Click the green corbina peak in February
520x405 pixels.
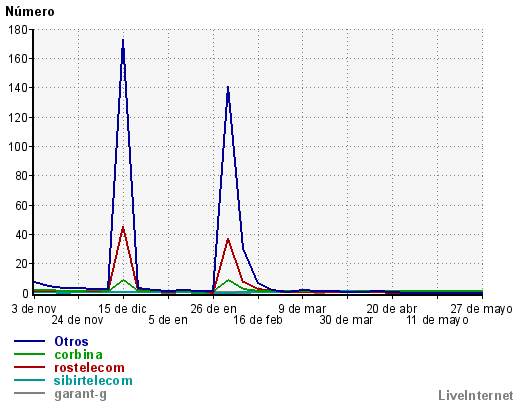pos(228,280)
